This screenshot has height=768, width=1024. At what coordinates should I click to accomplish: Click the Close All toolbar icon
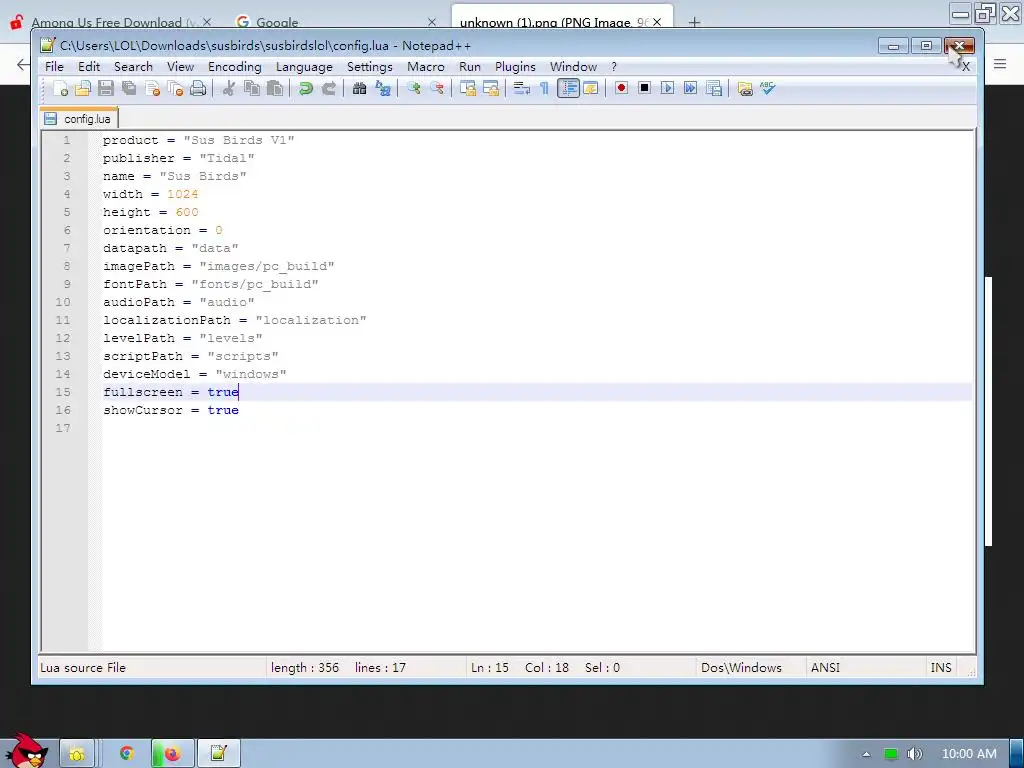[175, 88]
